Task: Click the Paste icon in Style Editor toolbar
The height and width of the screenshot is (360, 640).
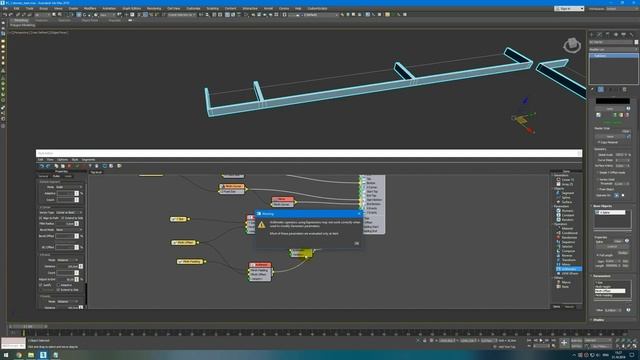Action: point(62,166)
